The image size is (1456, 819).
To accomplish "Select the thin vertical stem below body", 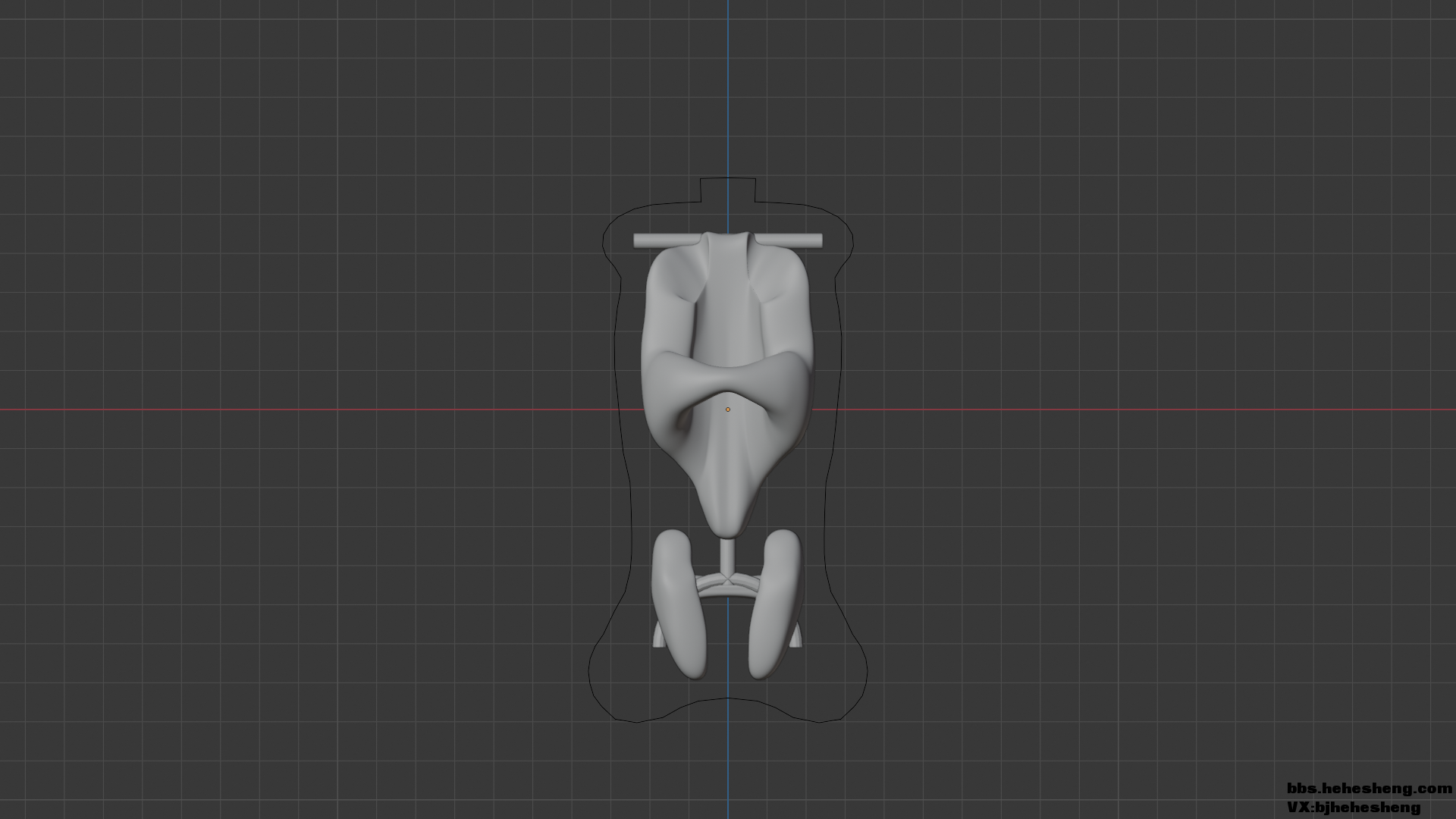I will click(727, 556).
